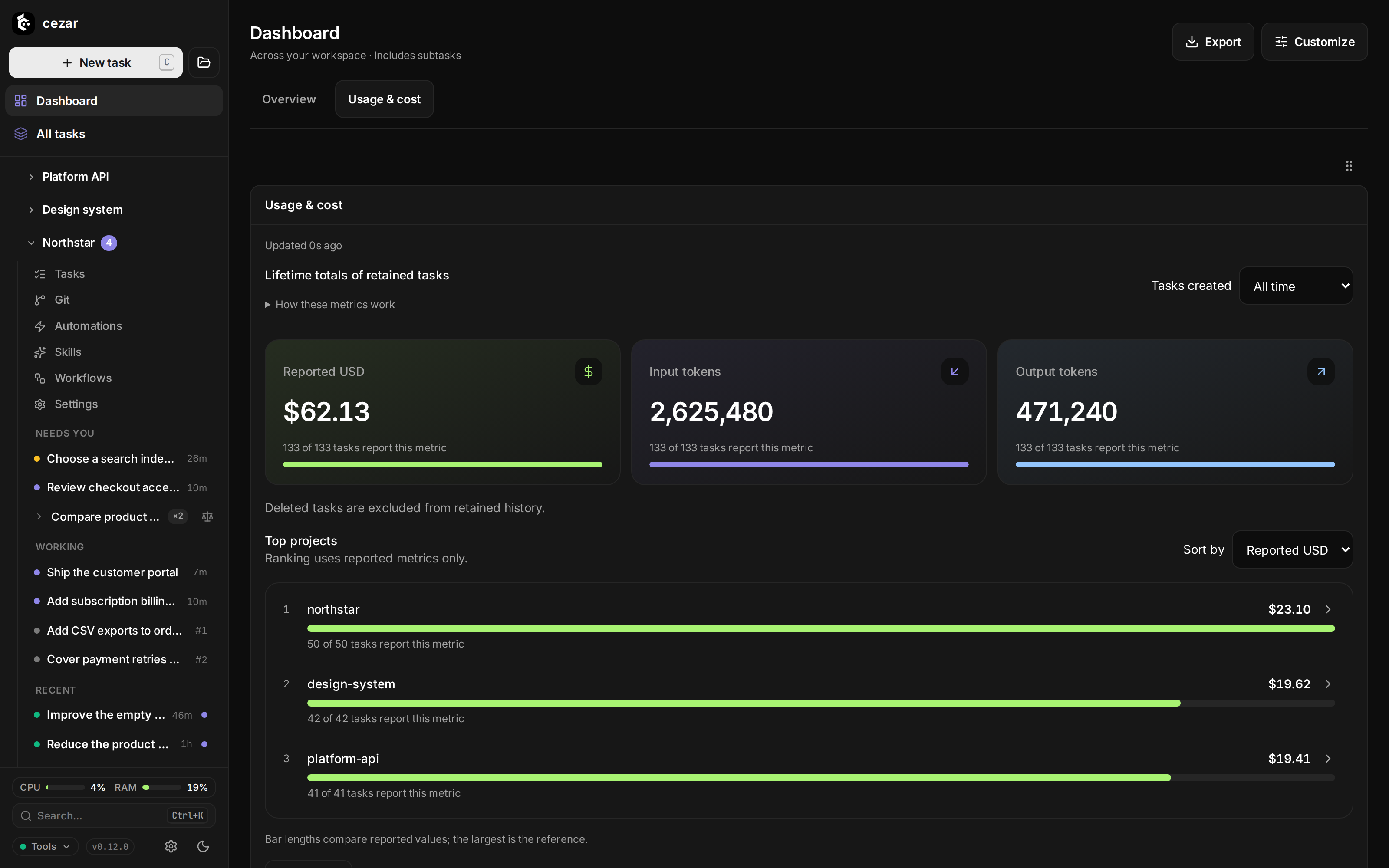This screenshot has width=1389, height=868.
Task: Click the Search input field
Action: click(x=114, y=816)
